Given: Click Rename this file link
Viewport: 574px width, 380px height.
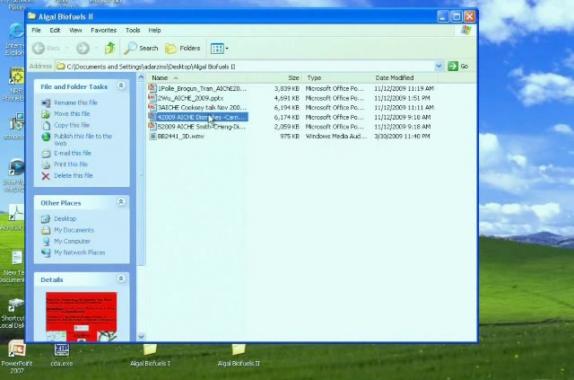Looking at the screenshot, I should 75,103.
